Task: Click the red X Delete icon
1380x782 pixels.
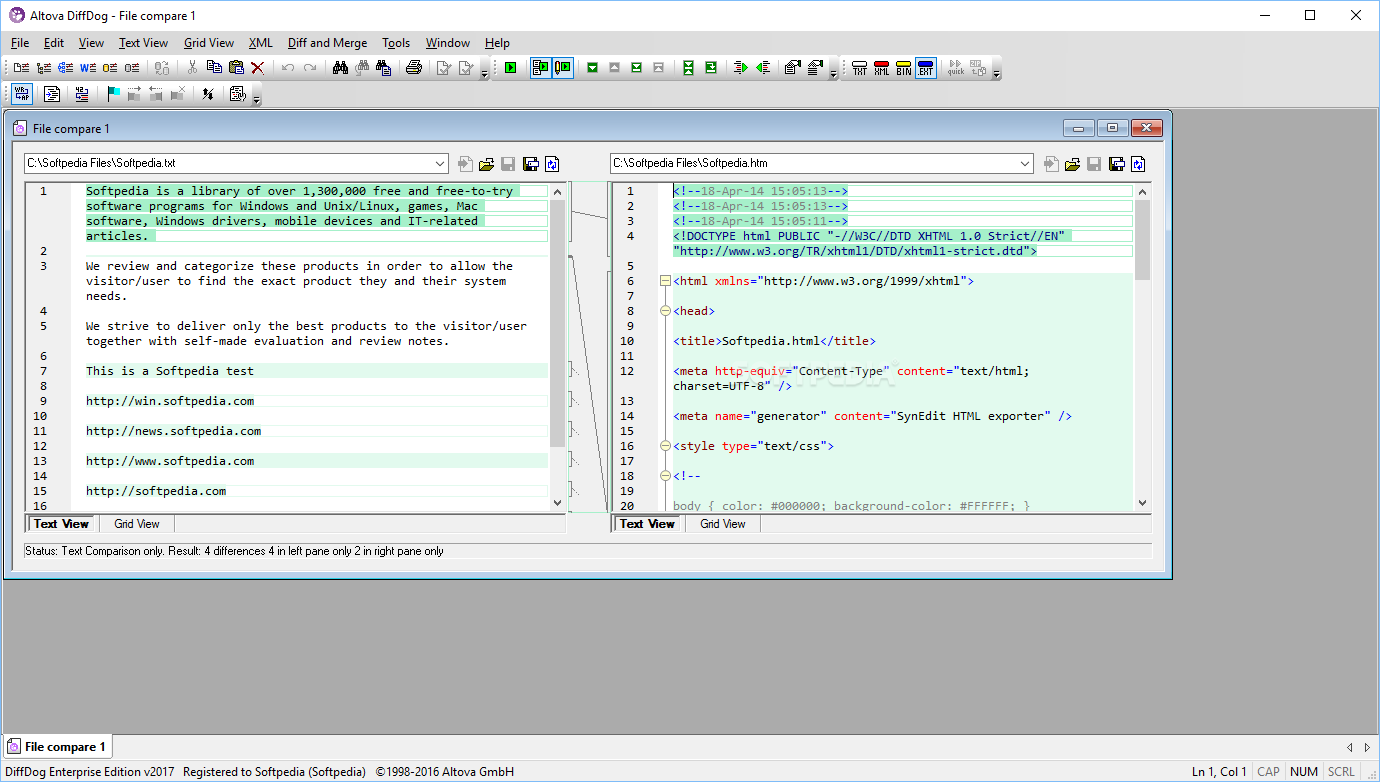Action: tap(258, 68)
